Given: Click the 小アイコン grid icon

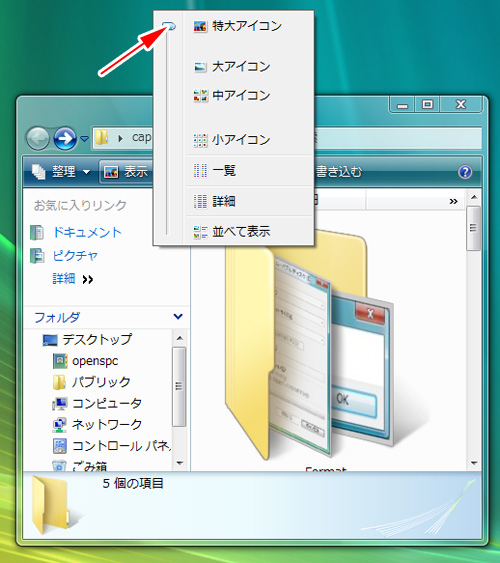Looking at the screenshot, I should coord(200,140).
